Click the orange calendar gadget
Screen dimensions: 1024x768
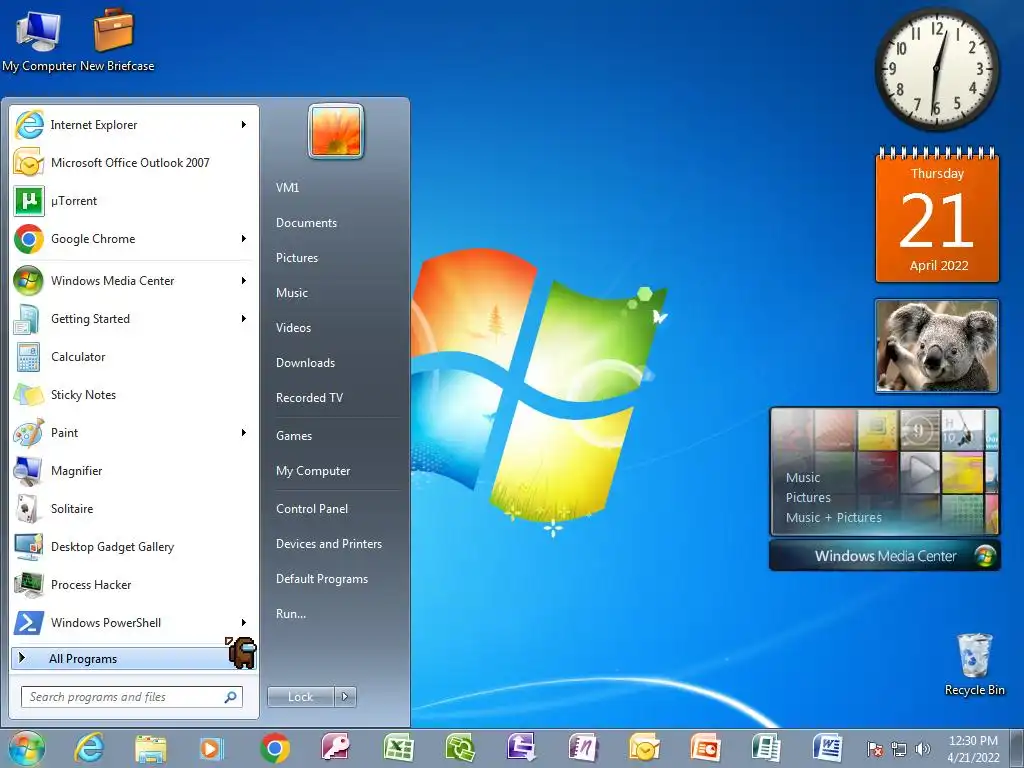937,216
